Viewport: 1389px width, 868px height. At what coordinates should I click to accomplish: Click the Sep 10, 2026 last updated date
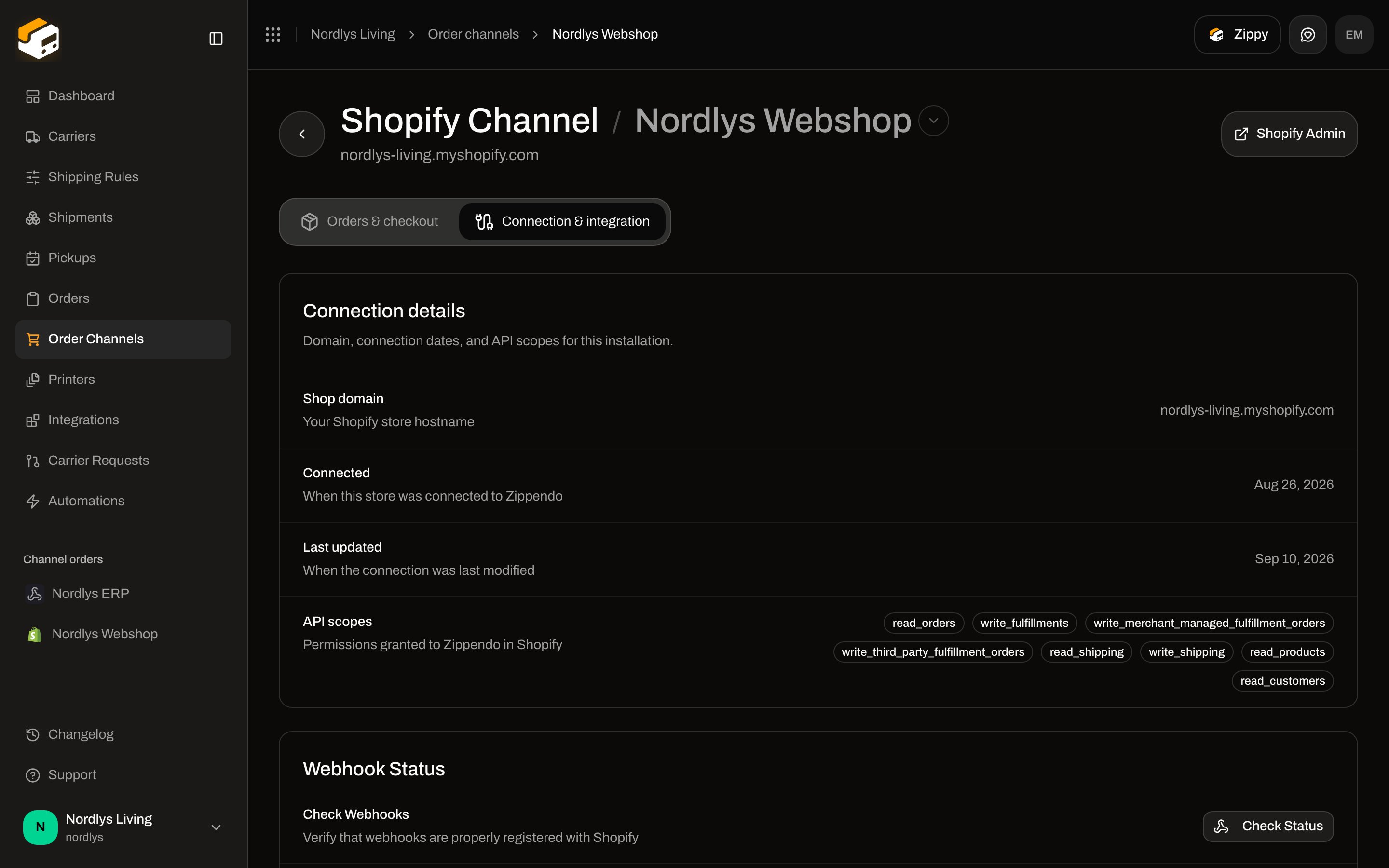(x=1294, y=559)
